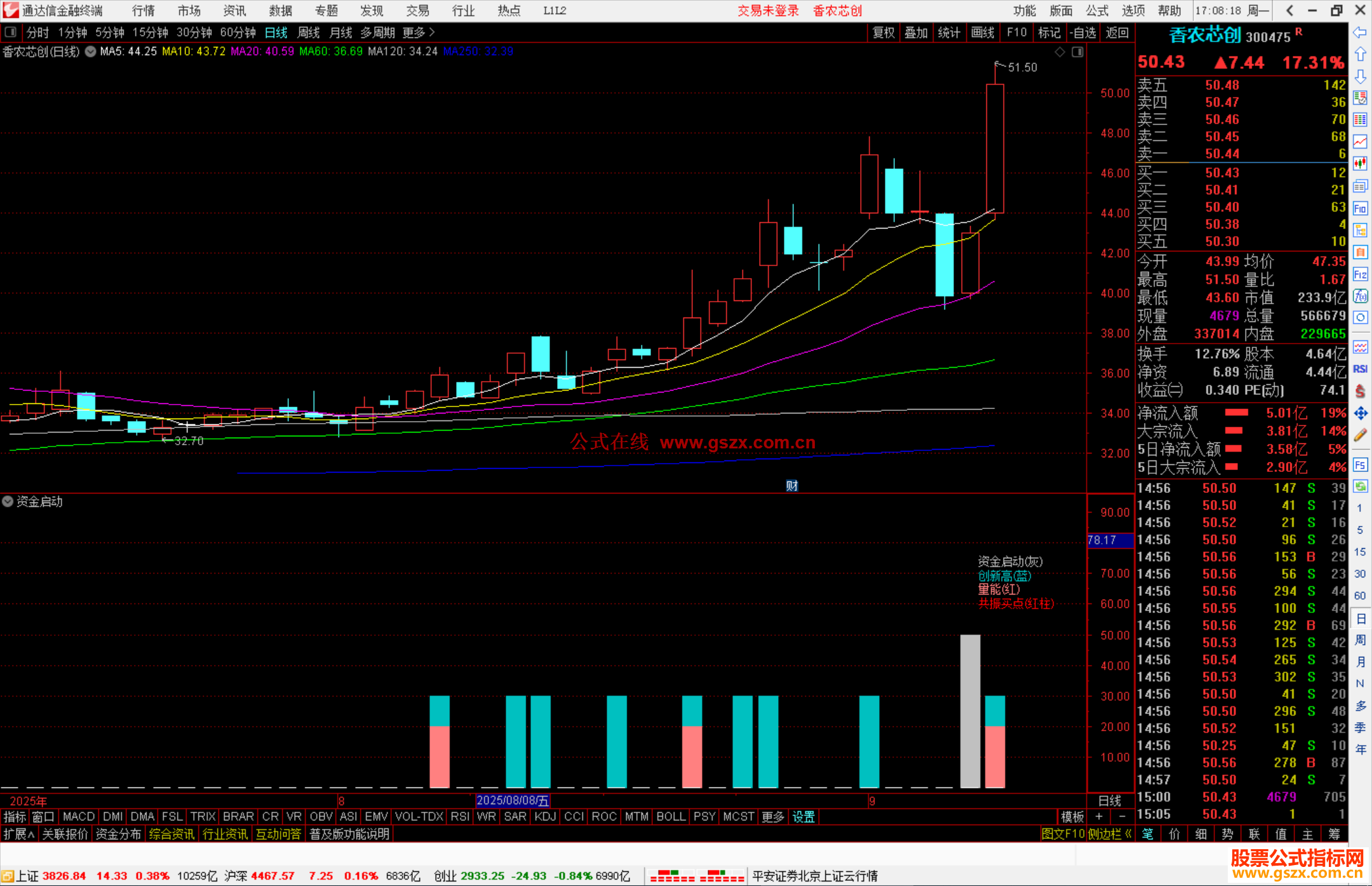Open the 行情 menu
1372x886 pixels.
(x=144, y=11)
